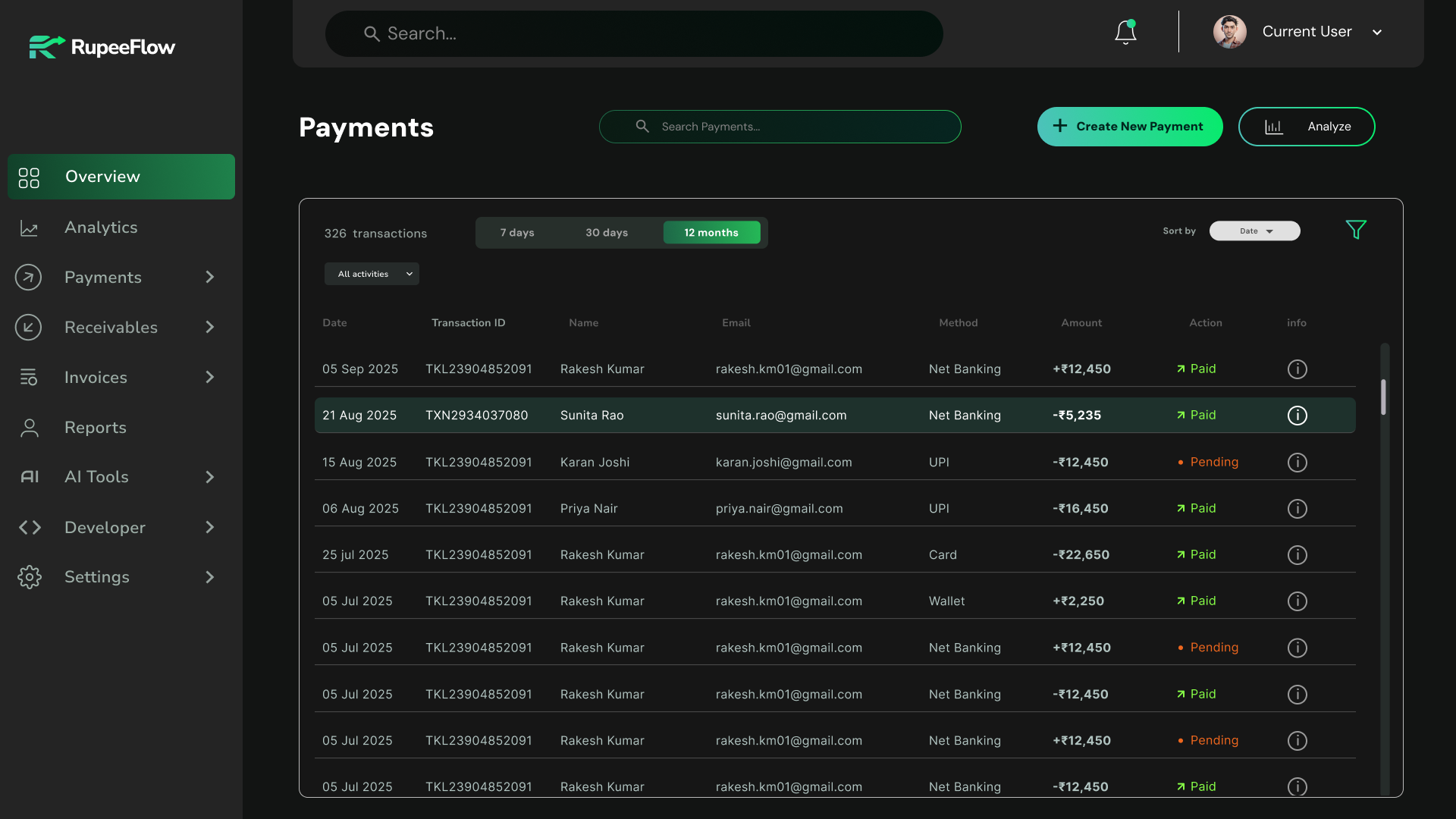The width and height of the screenshot is (1456, 819).
Task: Click the Receivables arrow icon in sidebar
Action: coord(28,328)
